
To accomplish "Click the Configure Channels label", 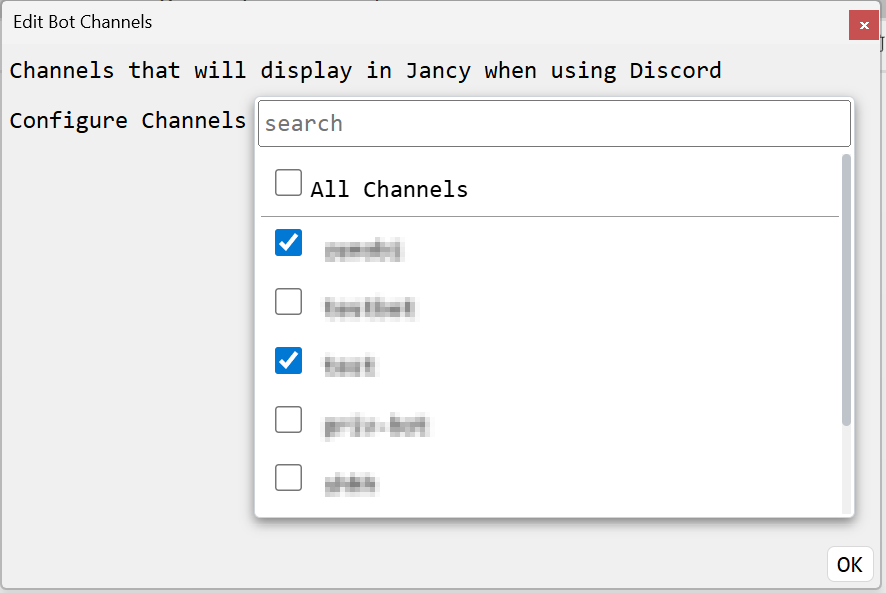I will [128, 120].
